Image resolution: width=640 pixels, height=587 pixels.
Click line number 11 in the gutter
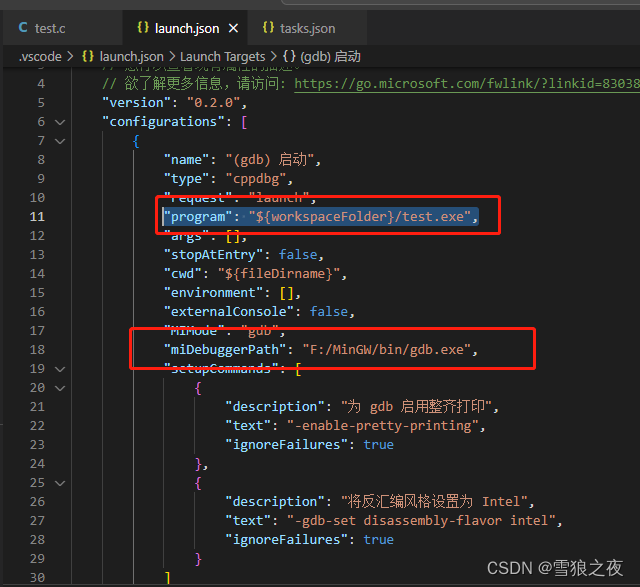37,217
